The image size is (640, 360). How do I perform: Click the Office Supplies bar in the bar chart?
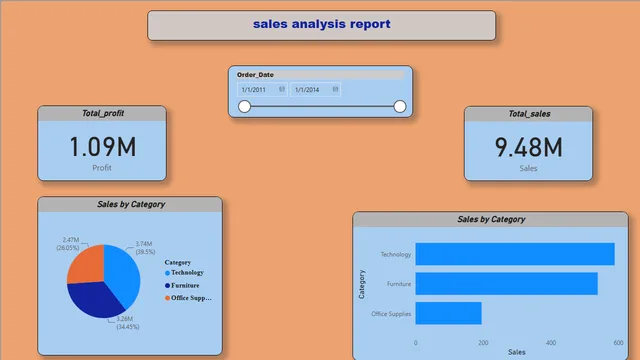click(x=449, y=313)
